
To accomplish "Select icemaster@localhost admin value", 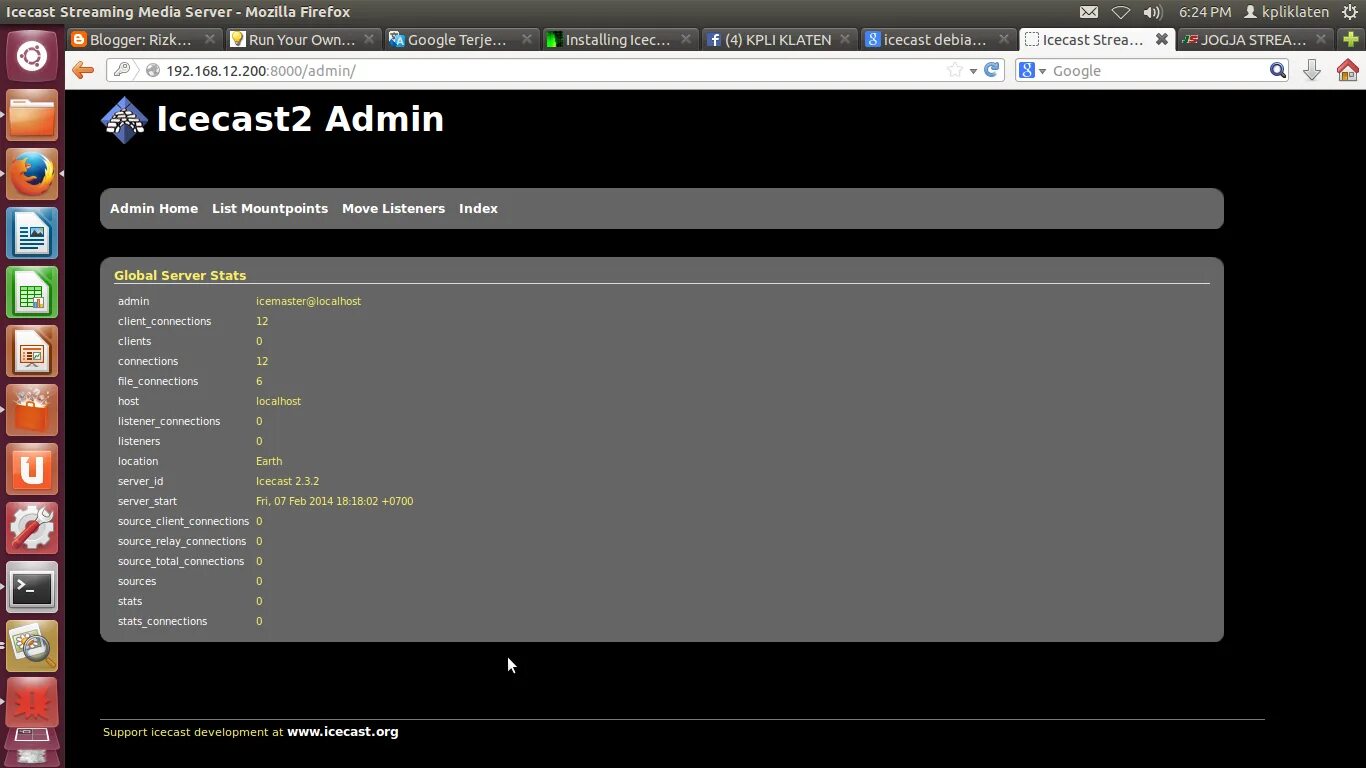I will tap(308, 301).
